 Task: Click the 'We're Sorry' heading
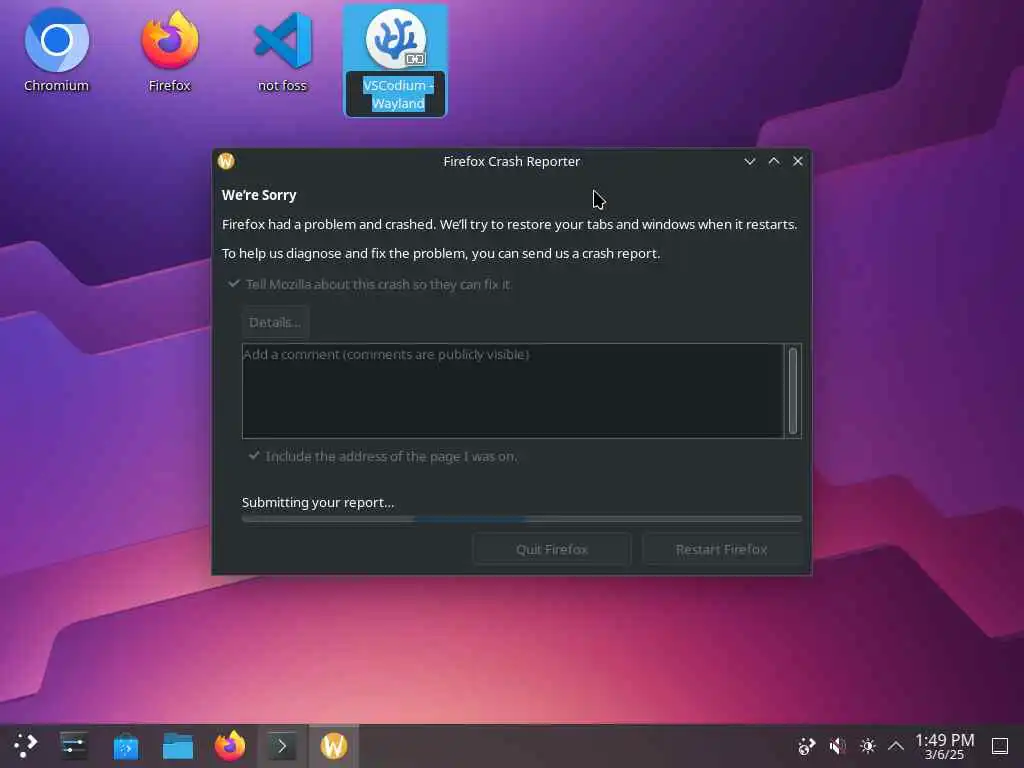click(259, 195)
